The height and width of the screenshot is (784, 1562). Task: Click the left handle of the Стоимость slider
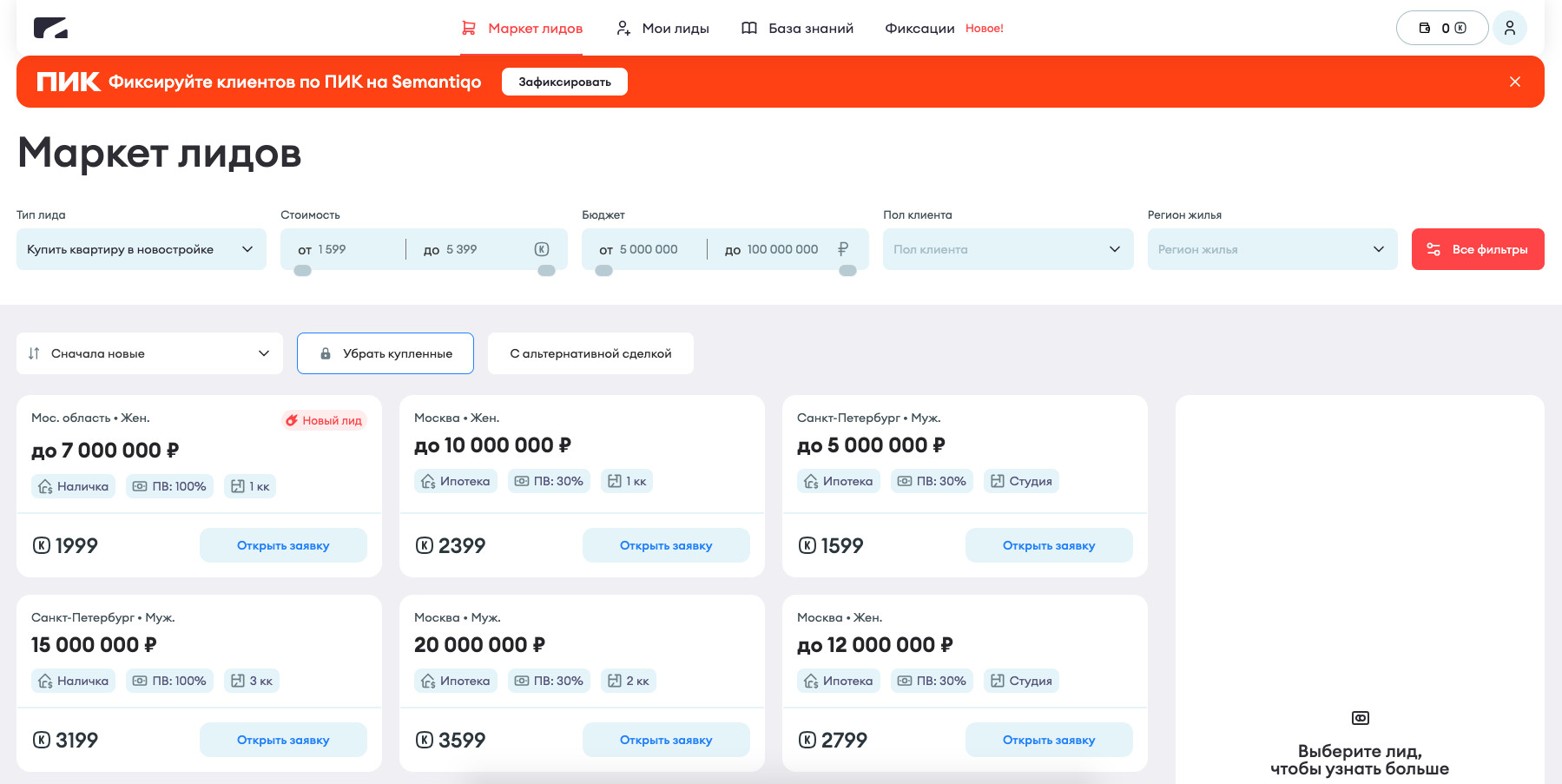303,271
